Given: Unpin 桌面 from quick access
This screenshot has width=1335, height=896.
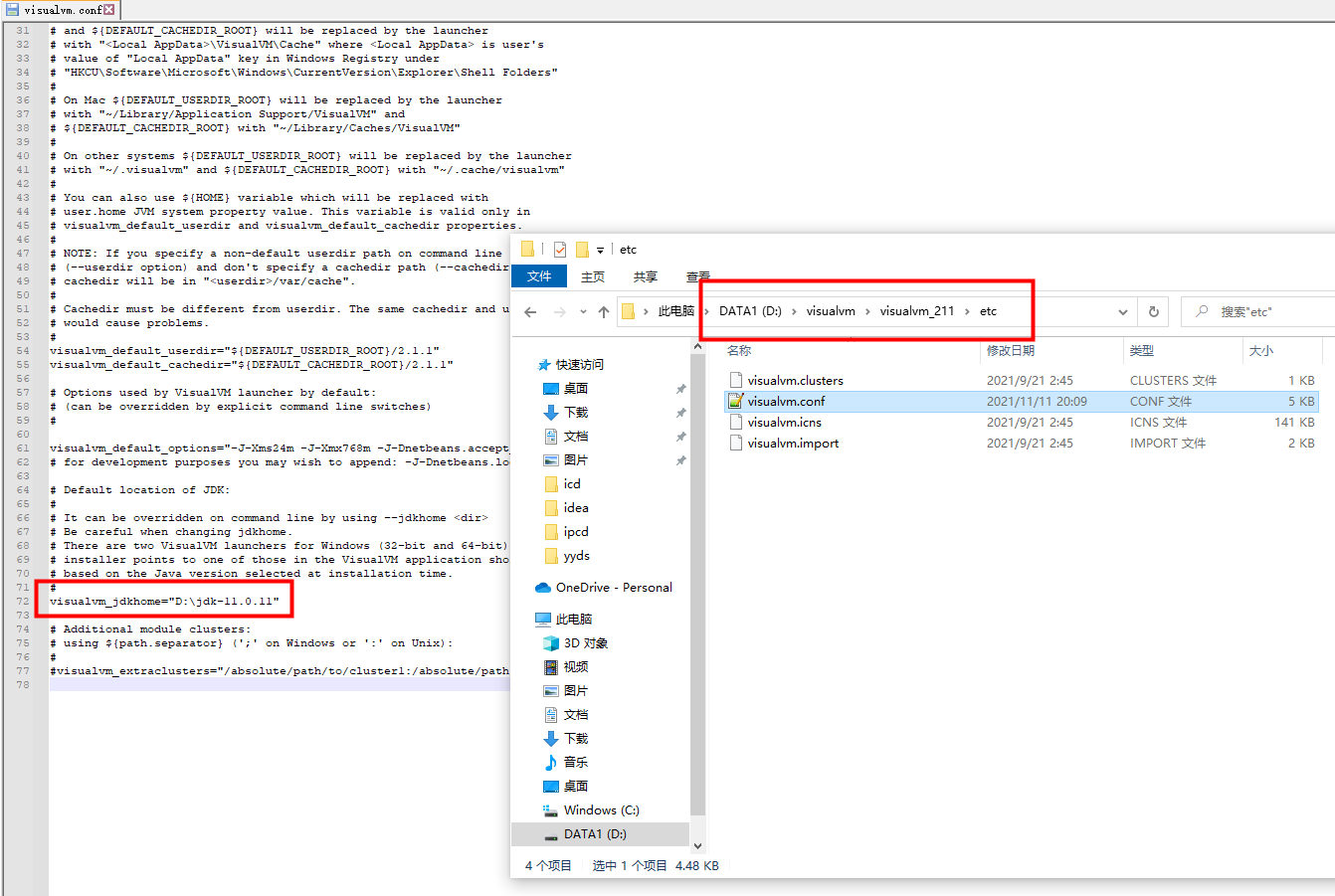Looking at the screenshot, I should tap(681, 388).
